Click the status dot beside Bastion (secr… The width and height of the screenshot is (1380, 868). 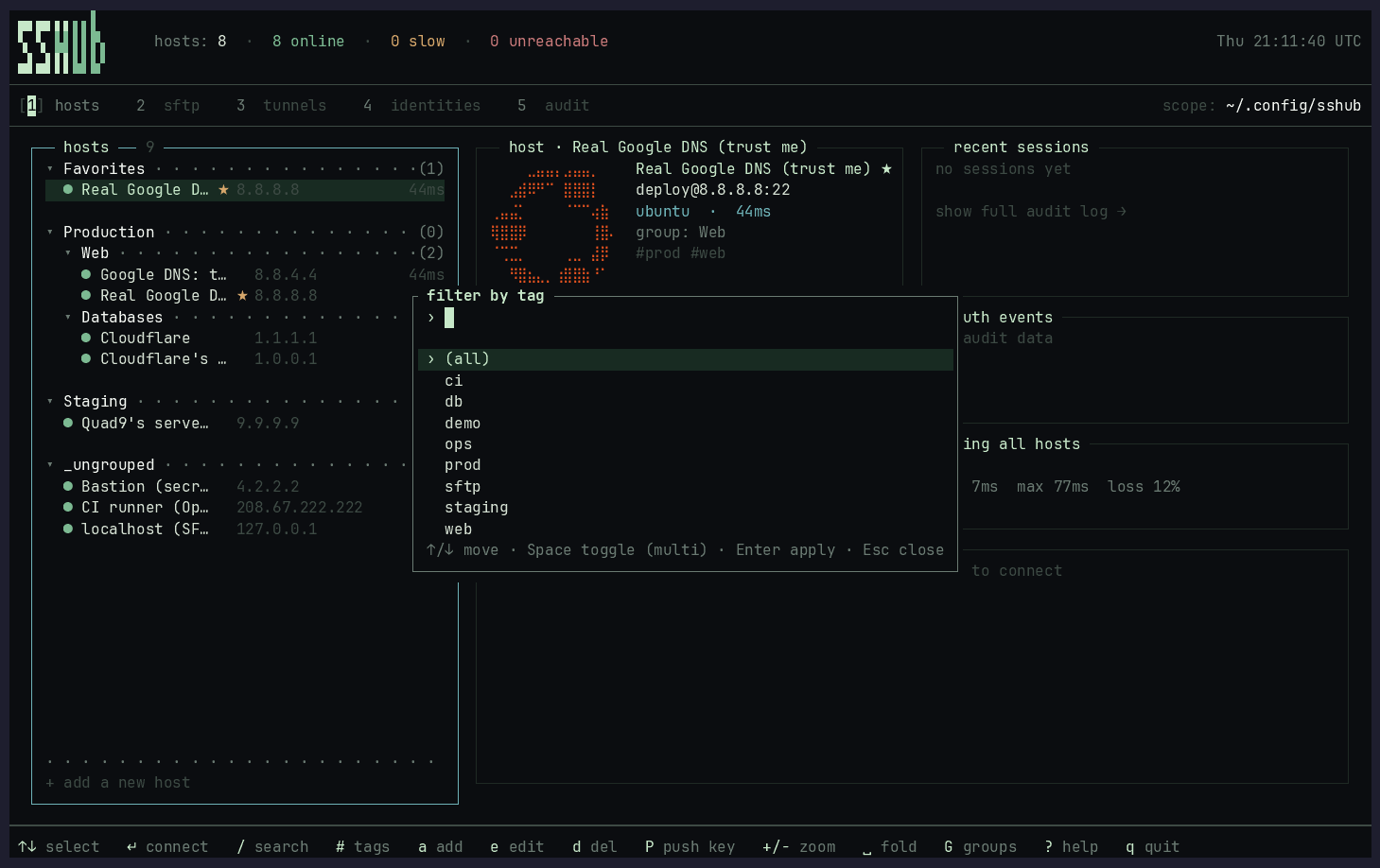(x=68, y=486)
